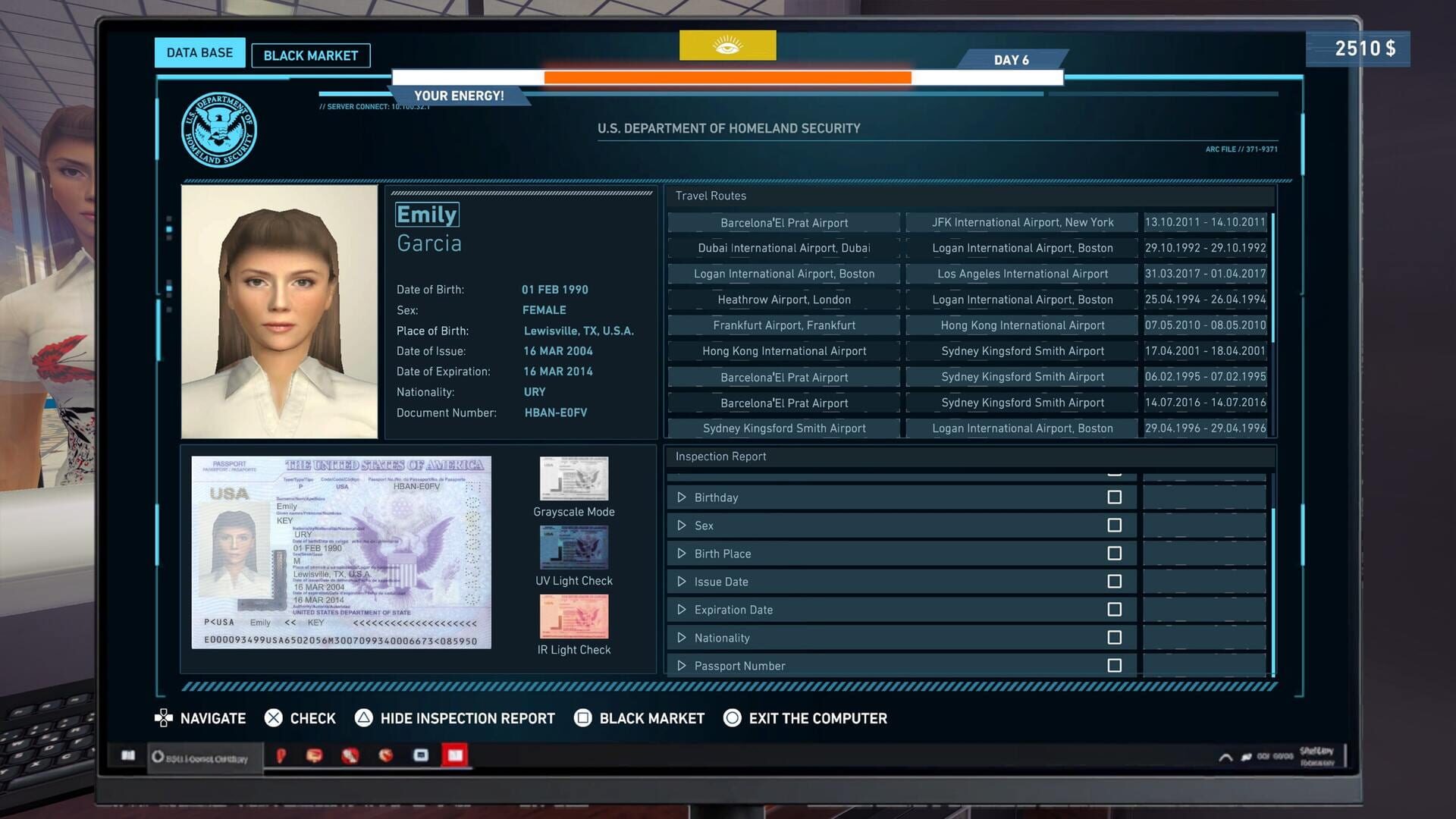Click the triangle icon beside Hide Inspection Report
The height and width of the screenshot is (819, 1456).
point(363,718)
